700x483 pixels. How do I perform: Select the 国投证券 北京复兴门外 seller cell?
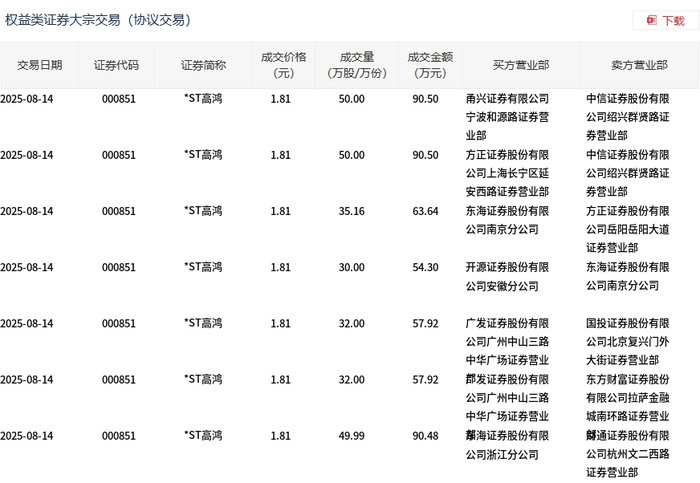pyautogui.click(x=628, y=341)
